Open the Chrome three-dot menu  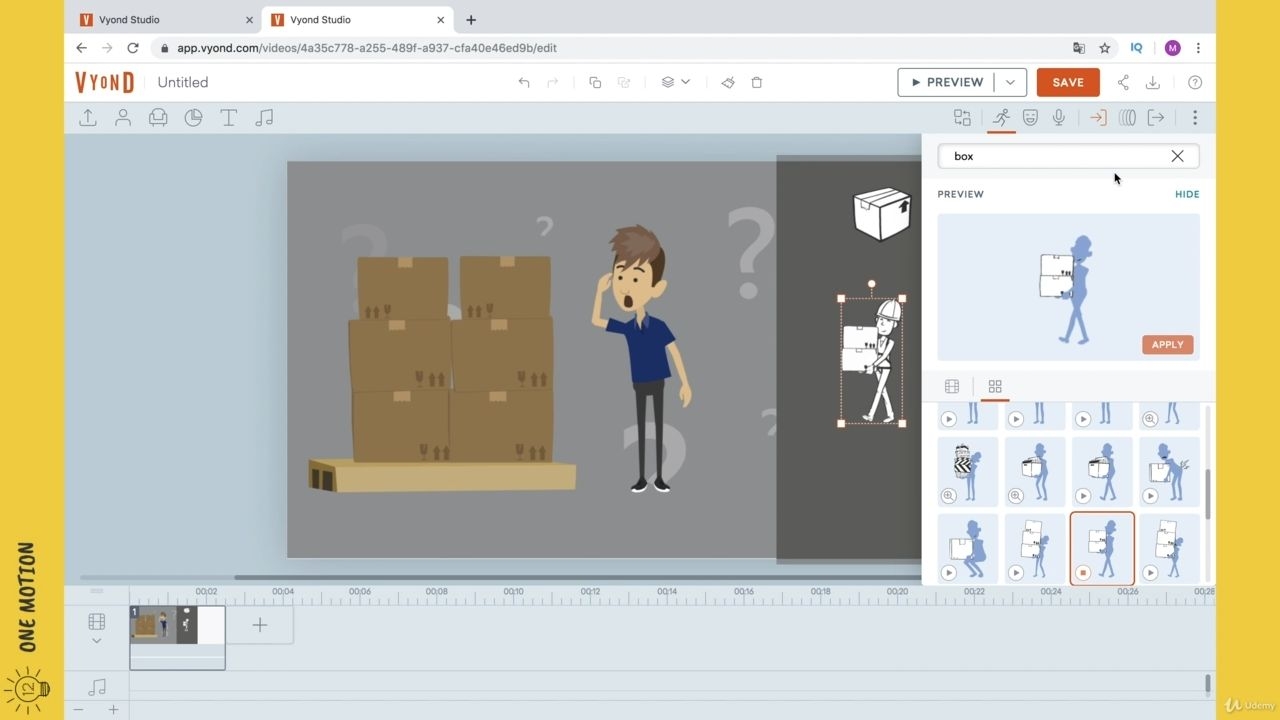pos(1198,48)
